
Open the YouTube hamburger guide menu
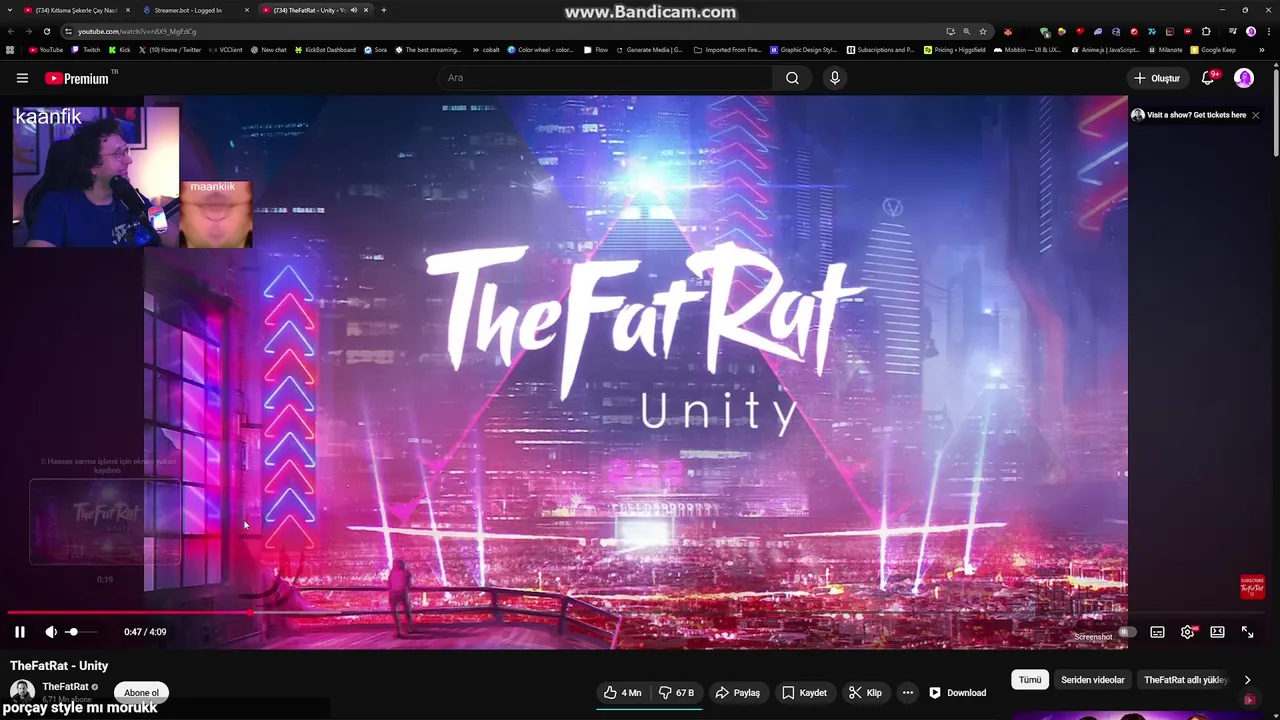pyautogui.click(x=22, y=78)
